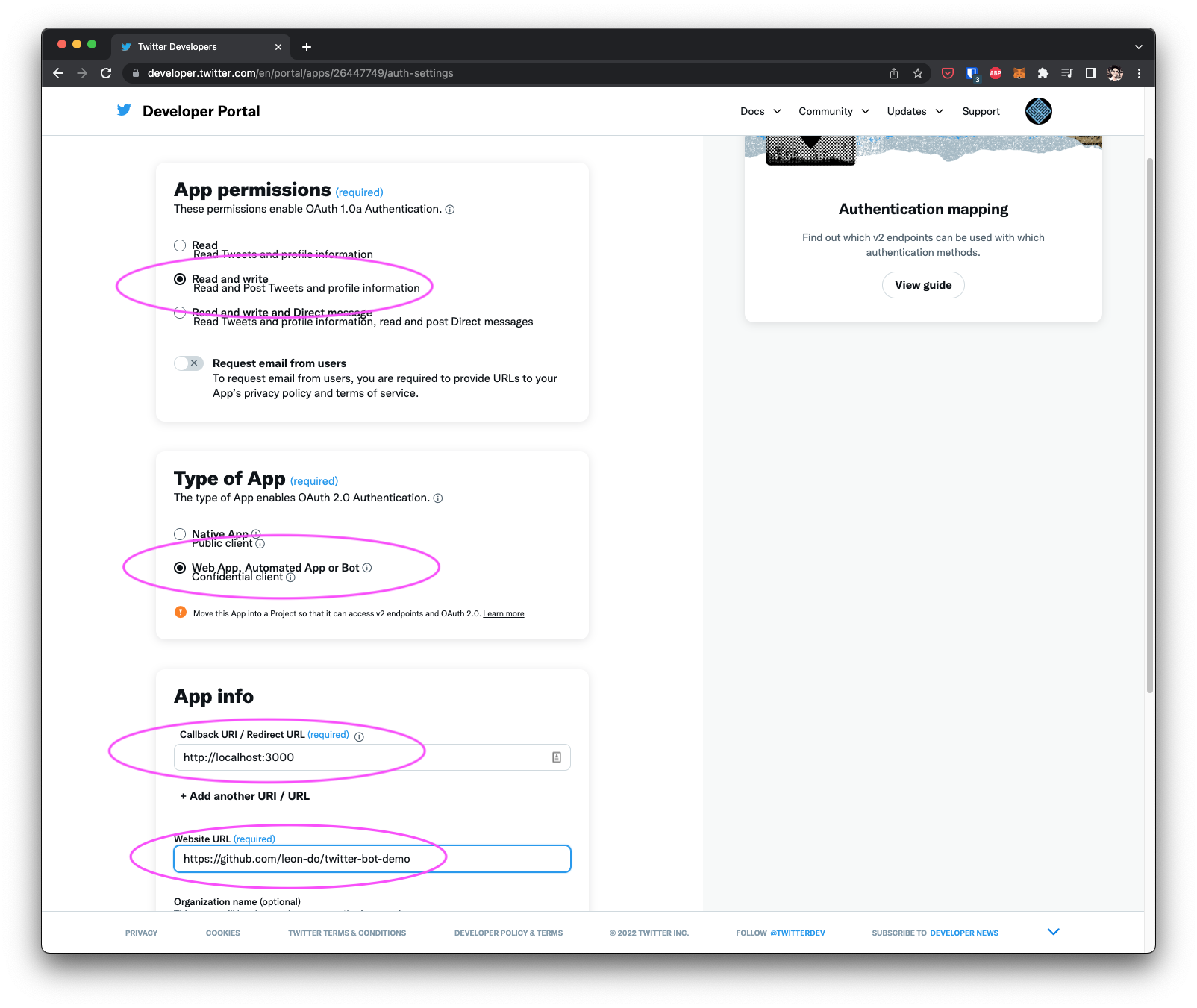Open the browser Extensions puzzle menu
The width and height of the screenshot is (1197, 1008).
[1043, 73]
